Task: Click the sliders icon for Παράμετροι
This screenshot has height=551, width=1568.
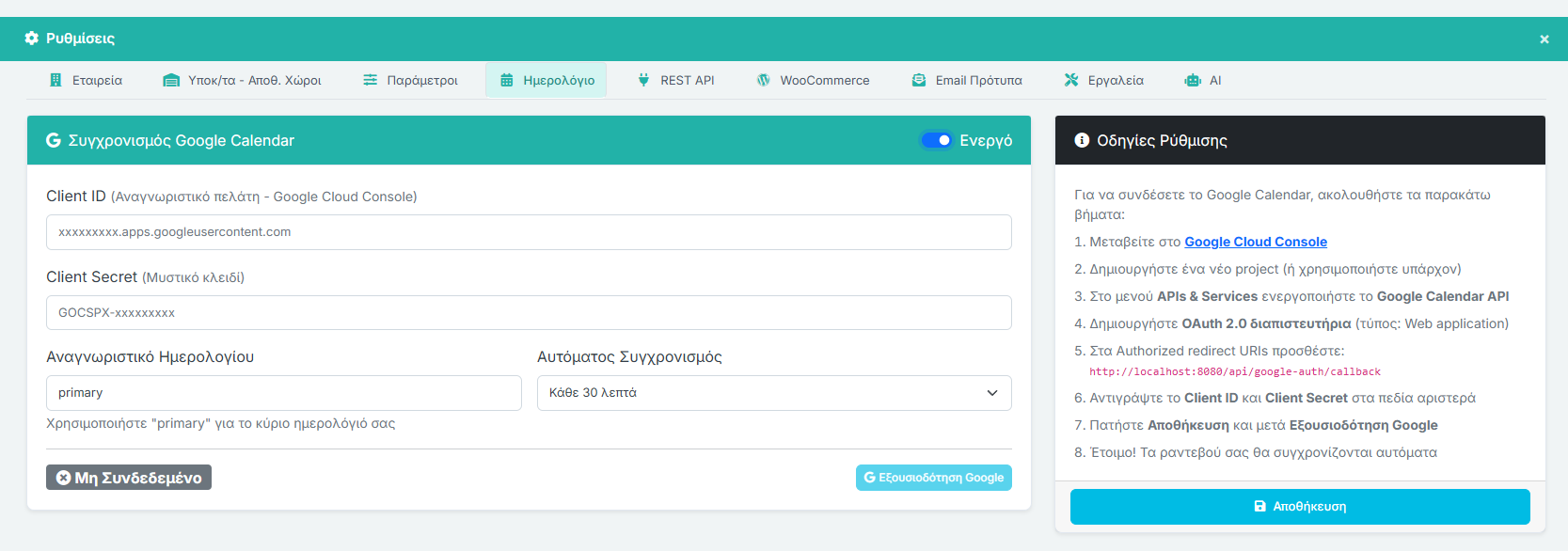Action: click(x=371, y=80)
